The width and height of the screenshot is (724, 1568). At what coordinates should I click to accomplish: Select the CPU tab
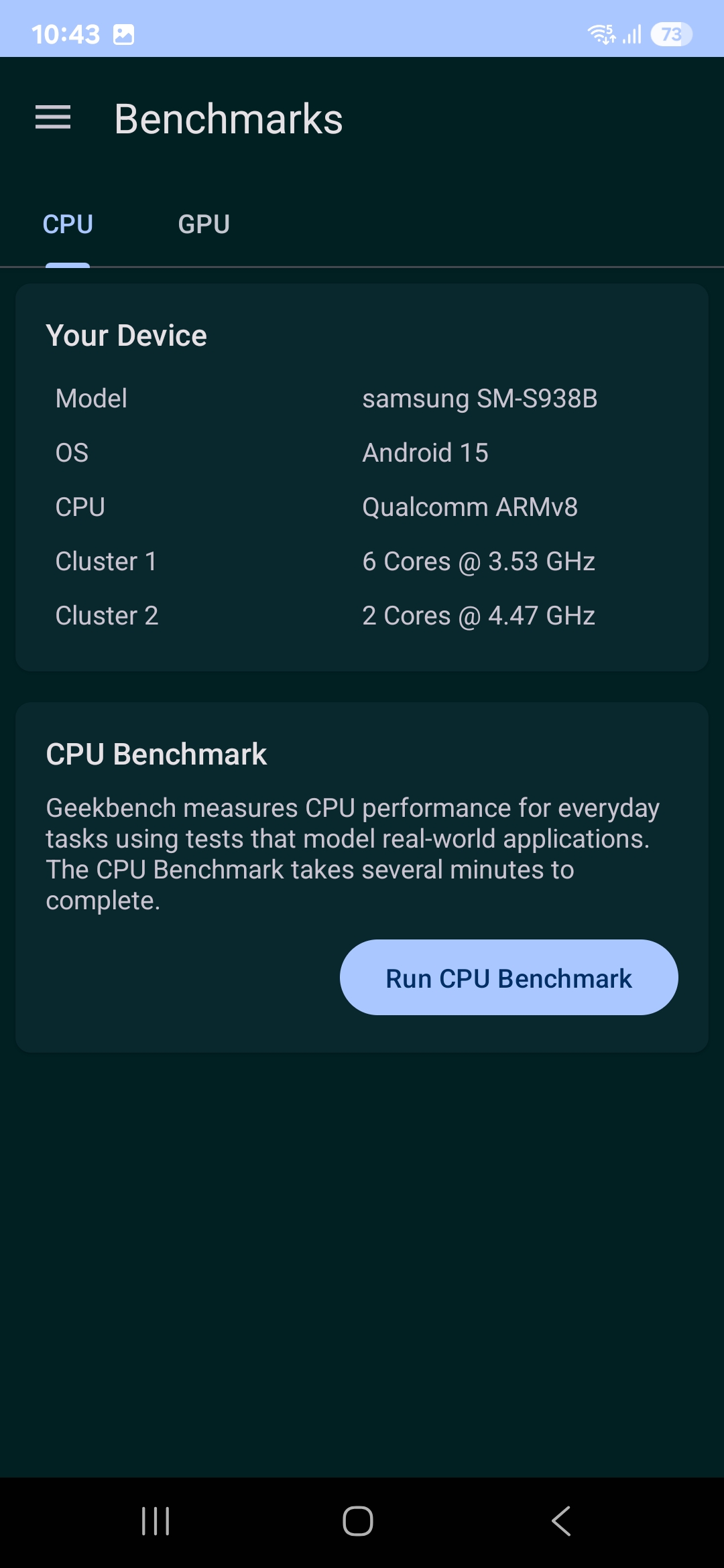(x=68, y=224)
